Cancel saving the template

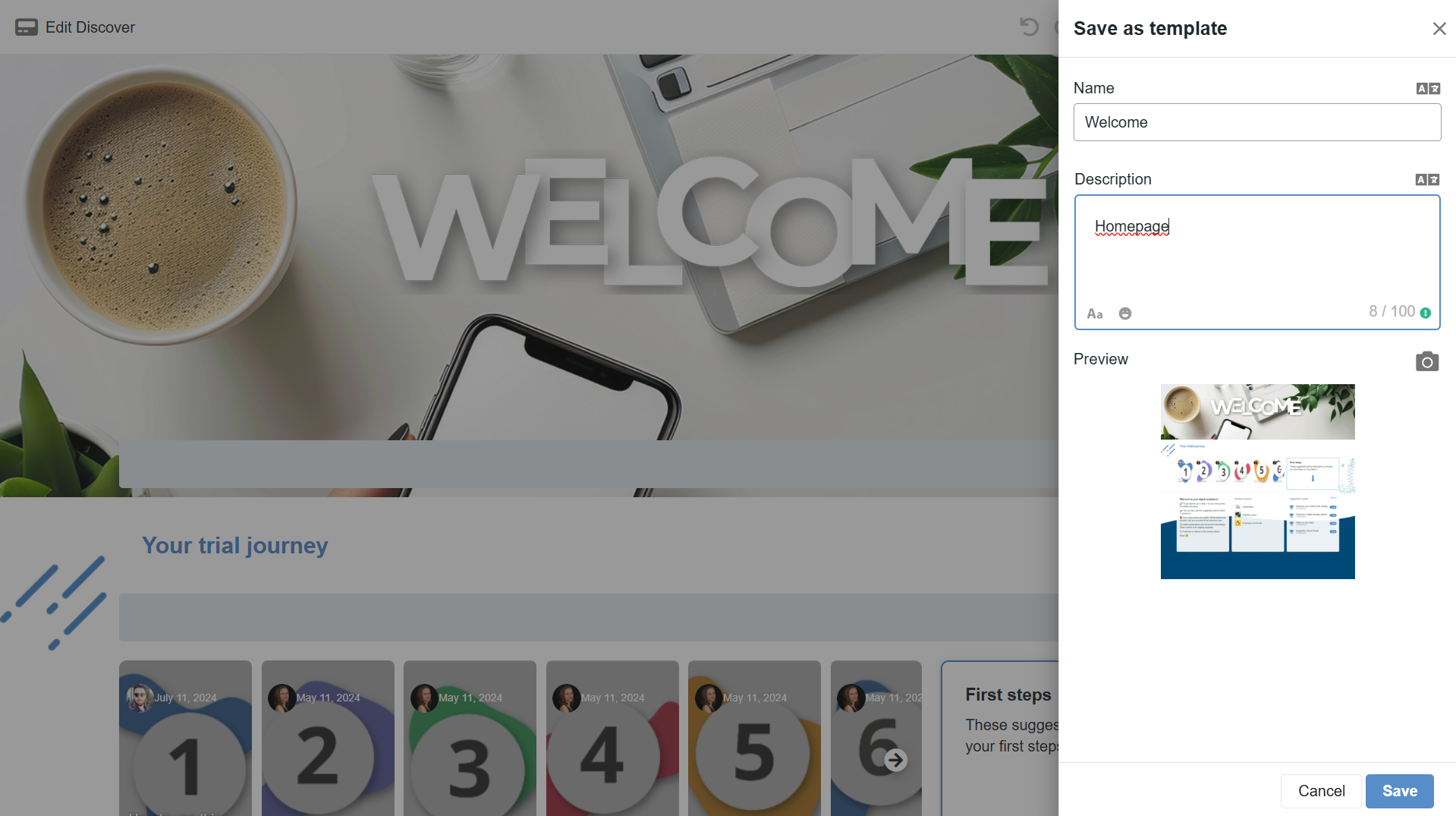coord(1321,791)
